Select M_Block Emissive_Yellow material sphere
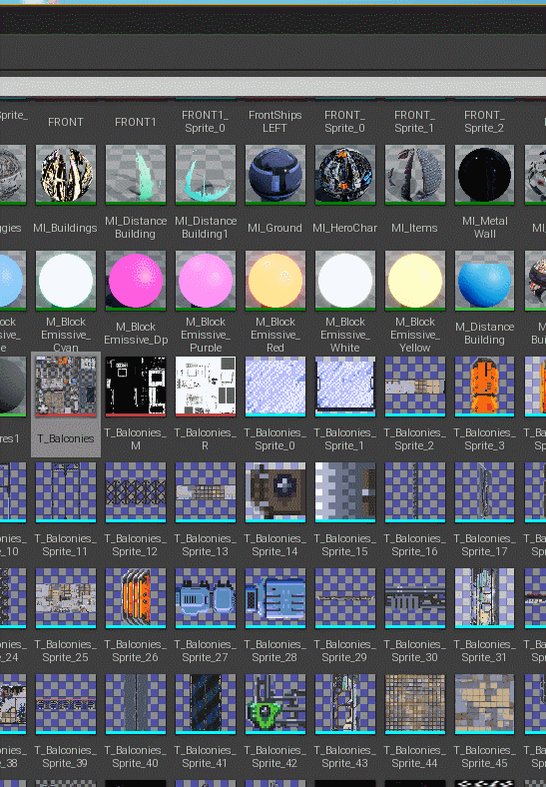Viewport: 546px width, 787px height. 415,281
